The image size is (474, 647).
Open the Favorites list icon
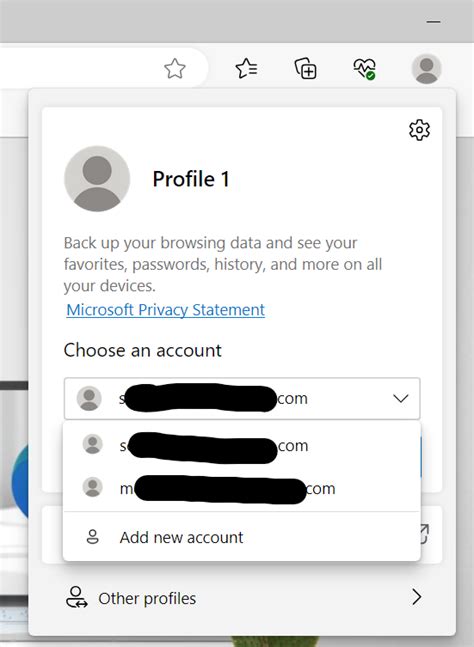click(x=246, y=68)
